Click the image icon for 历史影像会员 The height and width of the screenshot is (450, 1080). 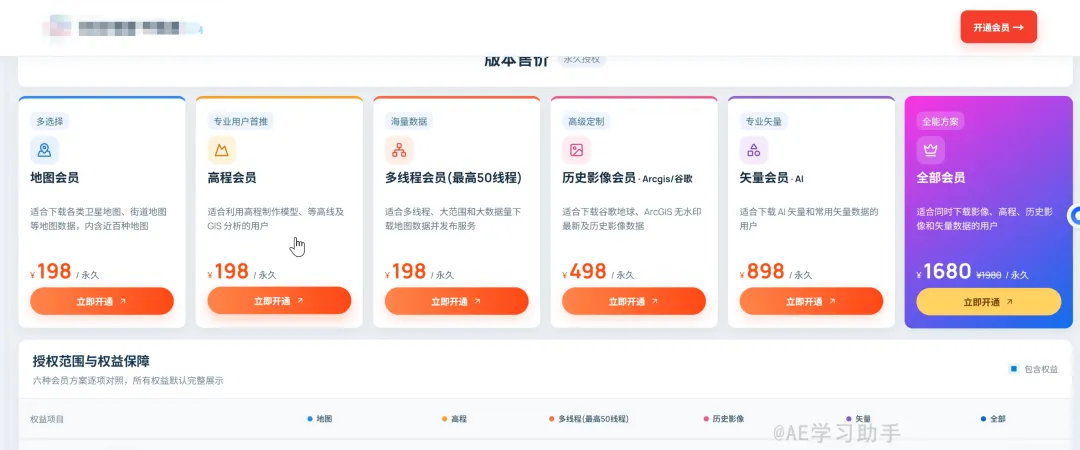pos(577,150)
